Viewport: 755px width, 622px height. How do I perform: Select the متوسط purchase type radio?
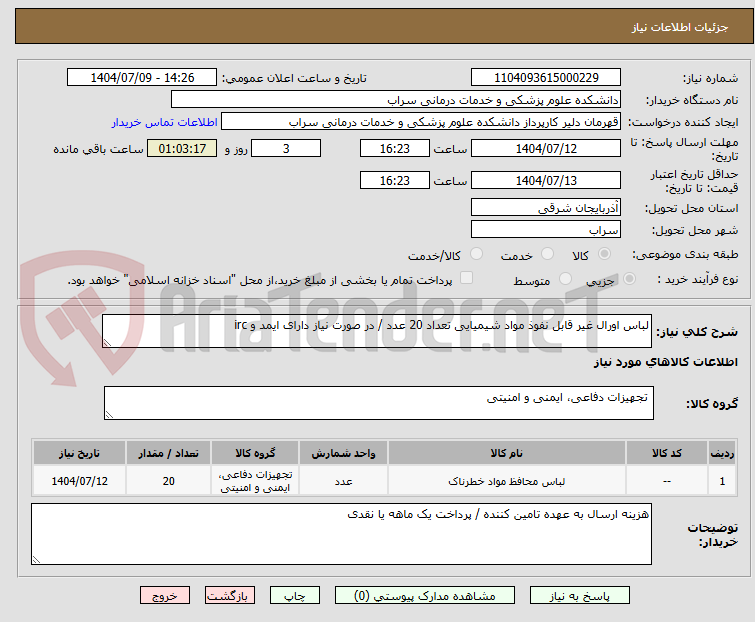click(565, 279)
